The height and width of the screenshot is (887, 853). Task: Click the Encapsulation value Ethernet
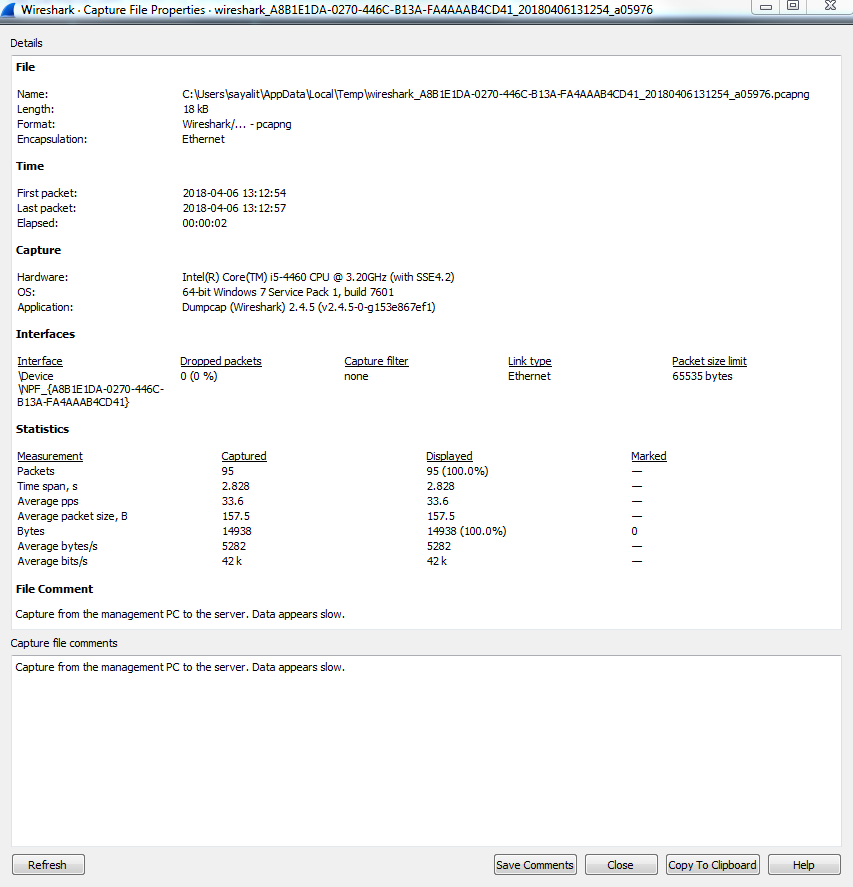[203, 139]
